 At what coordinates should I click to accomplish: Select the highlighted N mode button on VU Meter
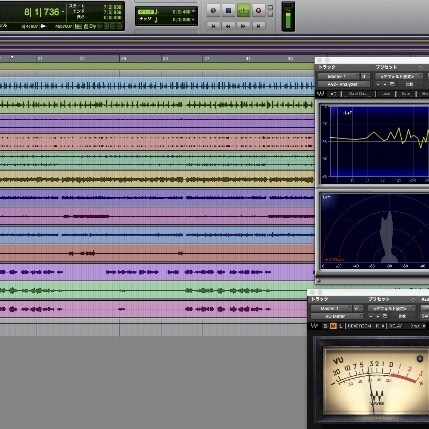[x=333, y=326]
